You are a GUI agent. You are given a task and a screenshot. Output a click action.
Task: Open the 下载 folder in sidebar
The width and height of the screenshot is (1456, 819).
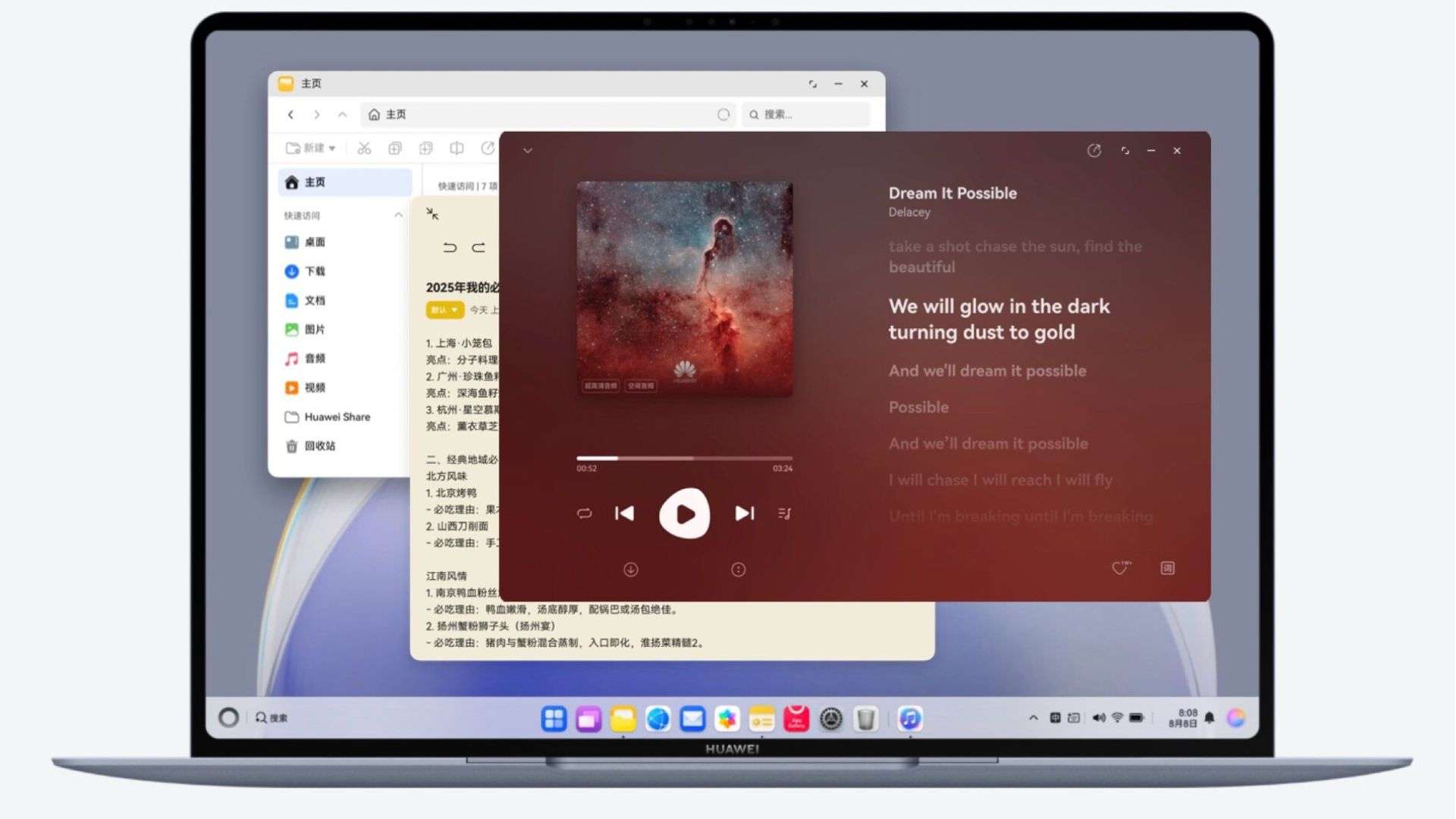click(x=314, y=271)
